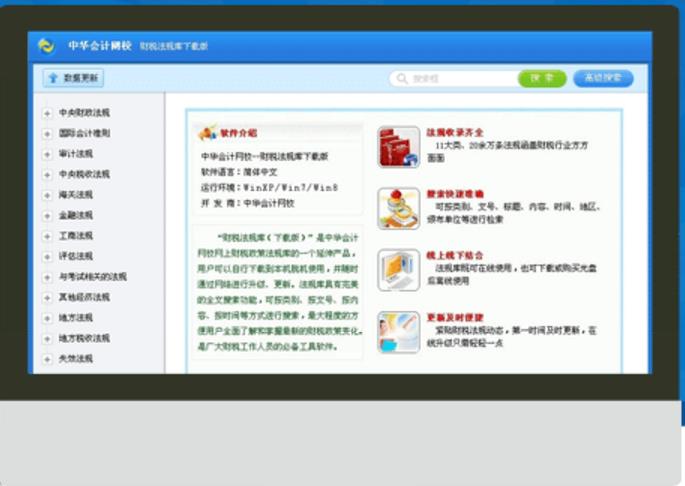This screenshot has height=486, width=685.
Task: Open 高级搜索 advanced search
Action: click(x=603, y=78)
